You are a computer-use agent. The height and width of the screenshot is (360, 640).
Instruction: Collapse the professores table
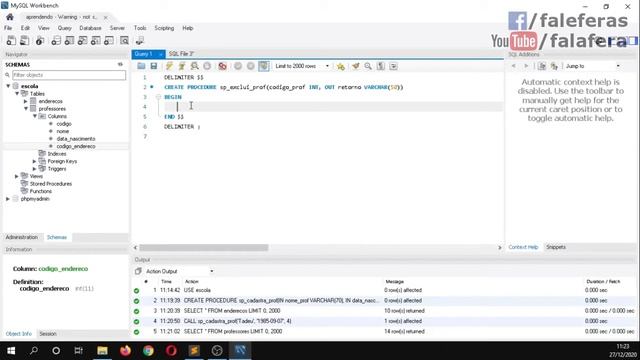tap(26, 109)
